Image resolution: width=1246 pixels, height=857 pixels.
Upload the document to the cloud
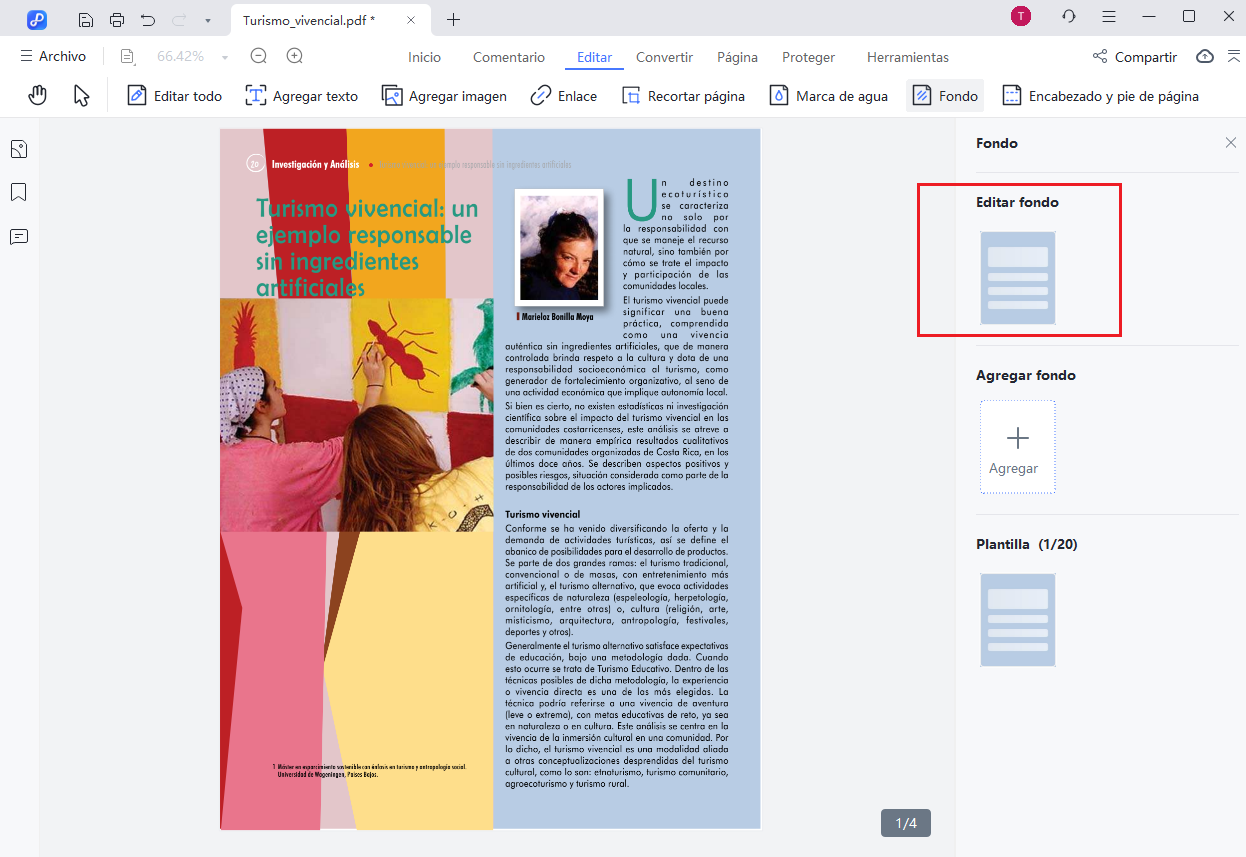(1204, 57)
